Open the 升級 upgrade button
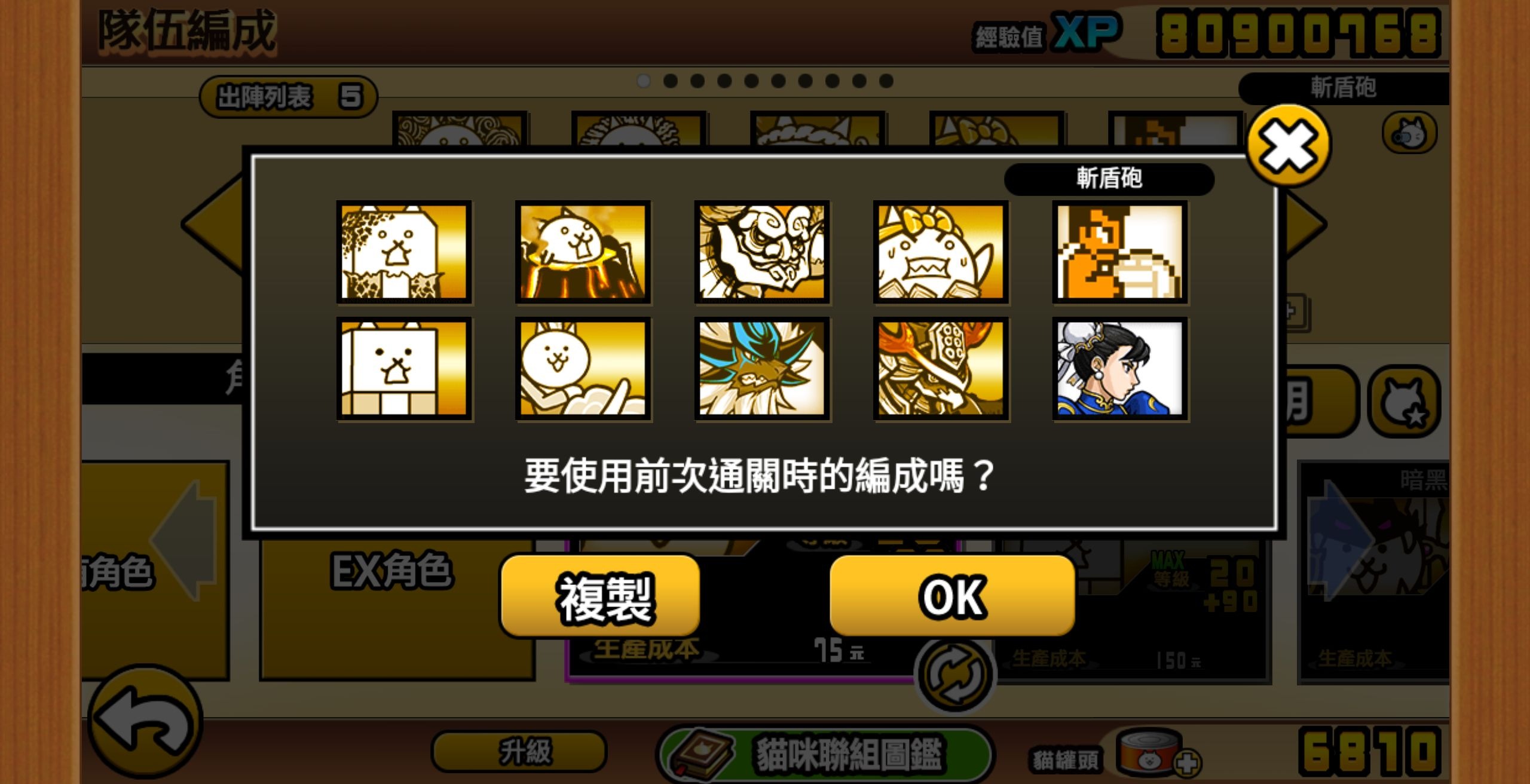This screenshot has height=784, width=1530. click(x=519, y=752)
